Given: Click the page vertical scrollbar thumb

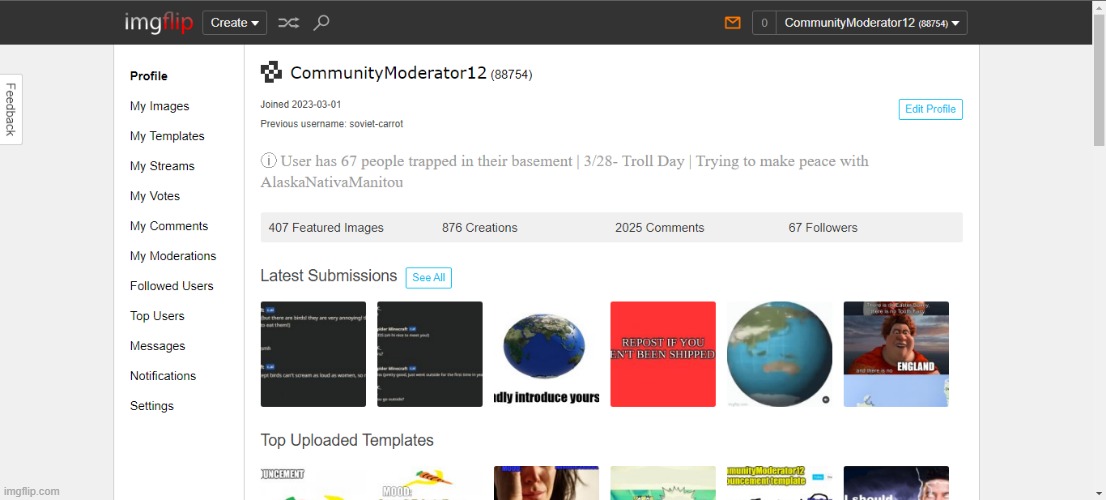Looking at the screenshot, I should point(1099,79).
